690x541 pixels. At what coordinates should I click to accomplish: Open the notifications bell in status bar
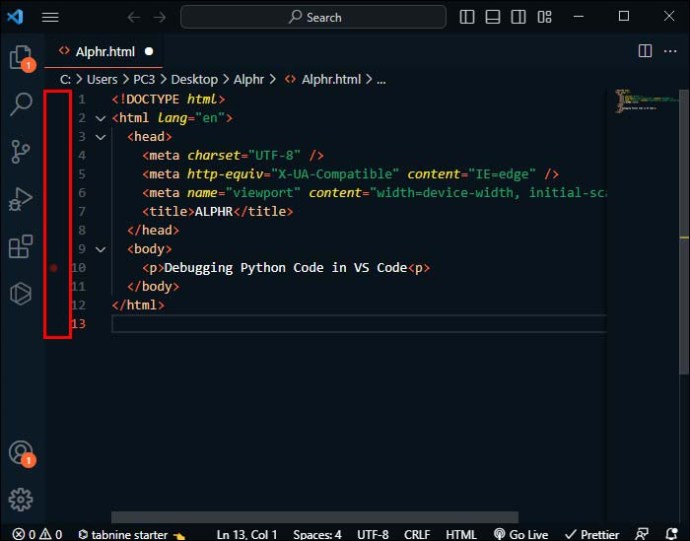[x=672, y=534]
